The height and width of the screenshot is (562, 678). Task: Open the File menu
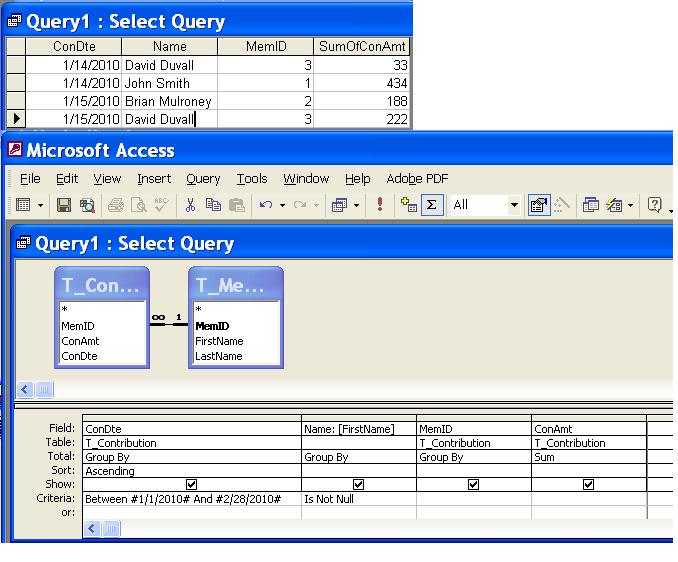coord(30,179)
